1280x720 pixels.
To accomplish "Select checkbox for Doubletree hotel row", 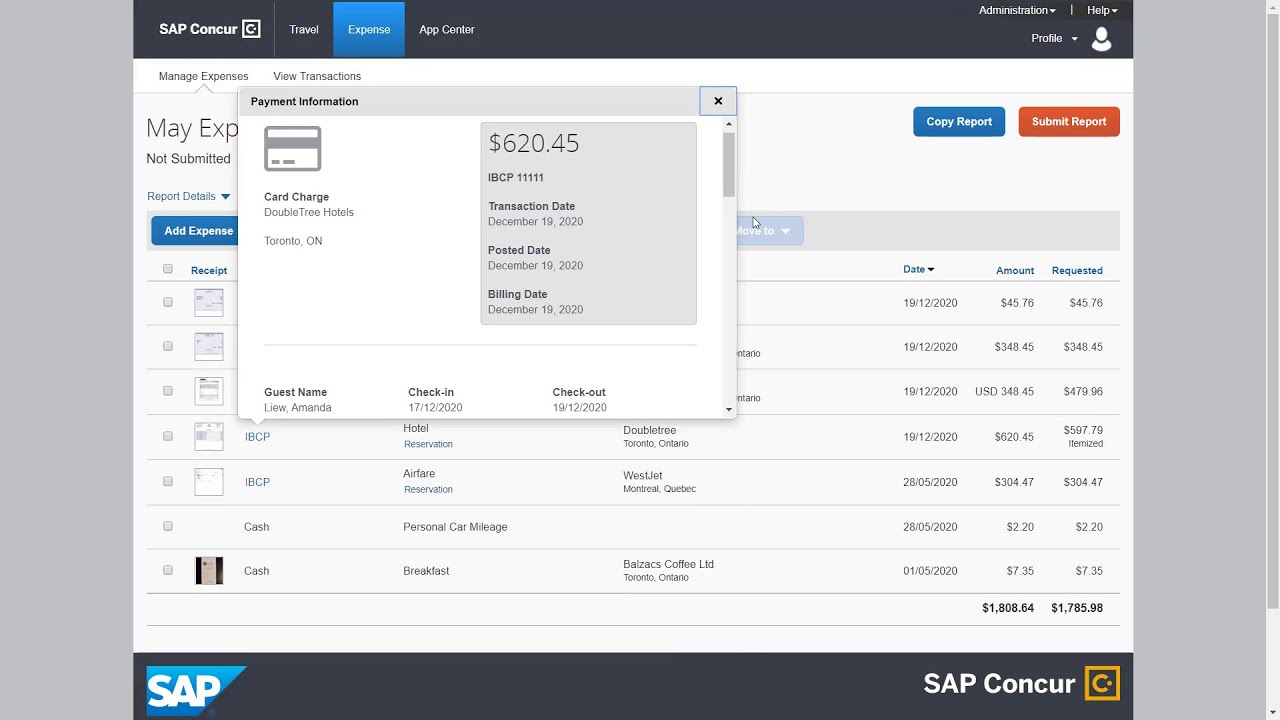I will 168,436.
